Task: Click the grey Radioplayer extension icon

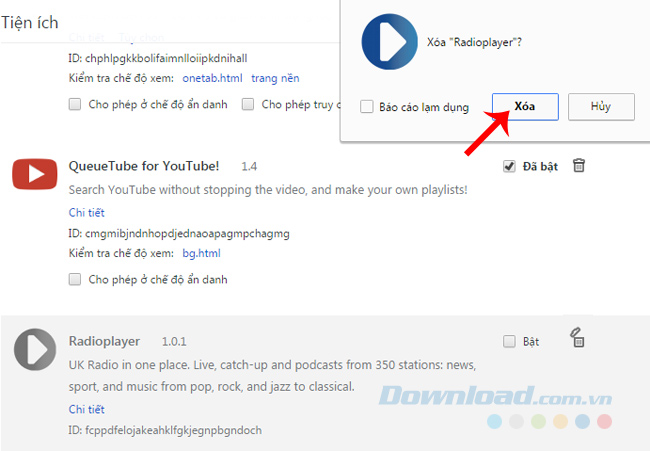Action: (x=35, y=349)
